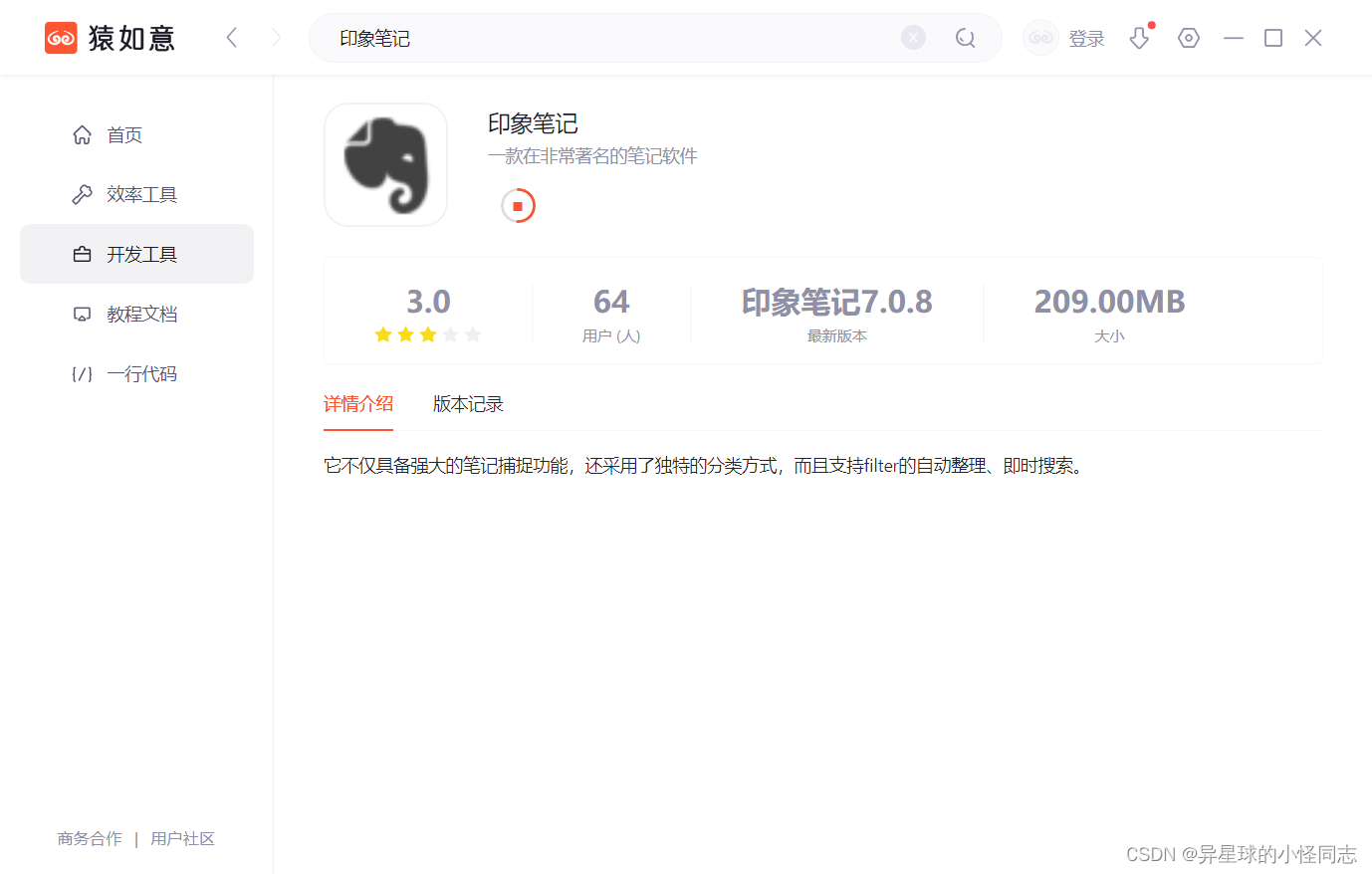Screen dimensions: 1372x874
Task: Open the settings hexagon icon
Action: [1189, 38]
